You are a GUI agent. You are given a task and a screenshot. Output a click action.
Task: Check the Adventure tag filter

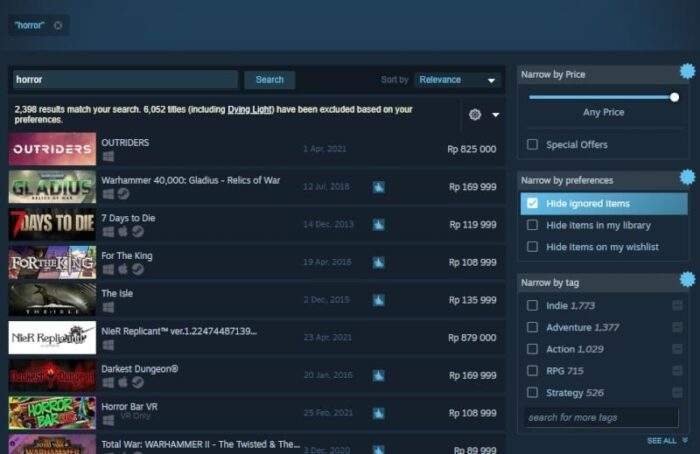click(532, 327)
